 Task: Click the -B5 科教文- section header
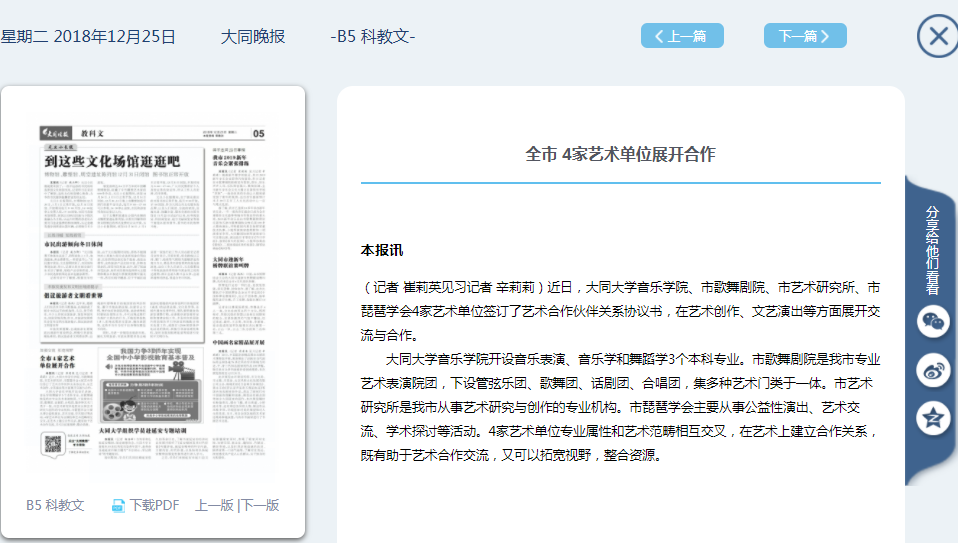pyautogui.click(x=373, y=37)
